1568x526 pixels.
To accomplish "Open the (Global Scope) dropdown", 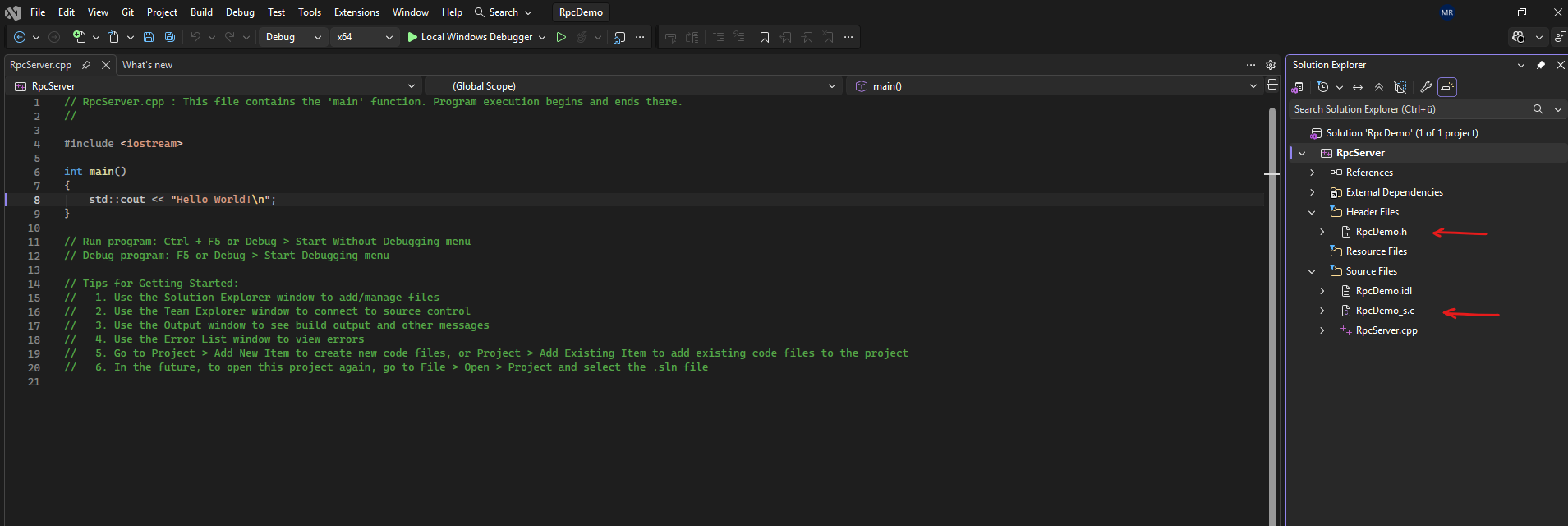I will click(636, 86).
